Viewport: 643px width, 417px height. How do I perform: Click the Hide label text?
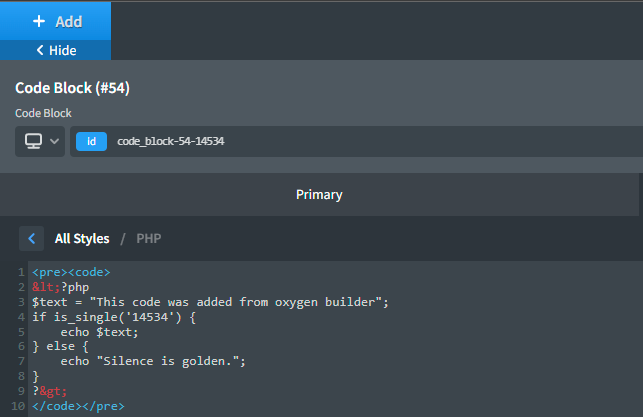63,50
